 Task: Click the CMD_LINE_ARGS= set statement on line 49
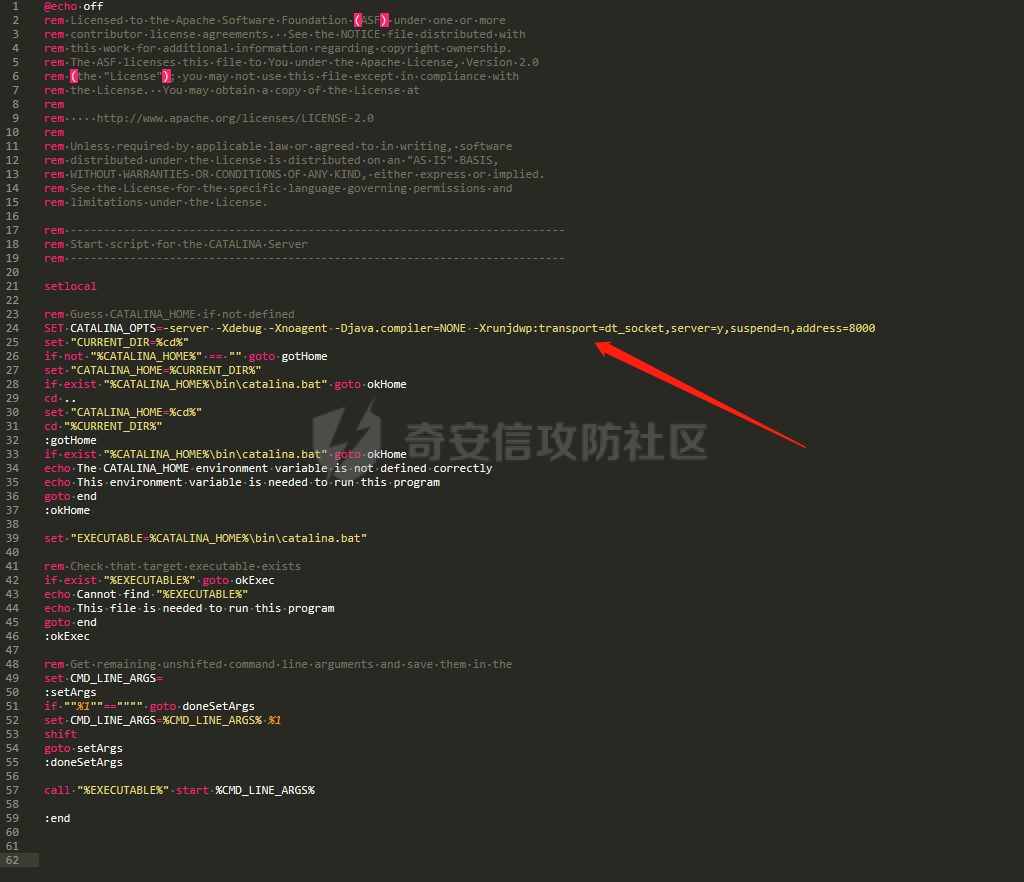pyautogui.click(x=103, y=678)
